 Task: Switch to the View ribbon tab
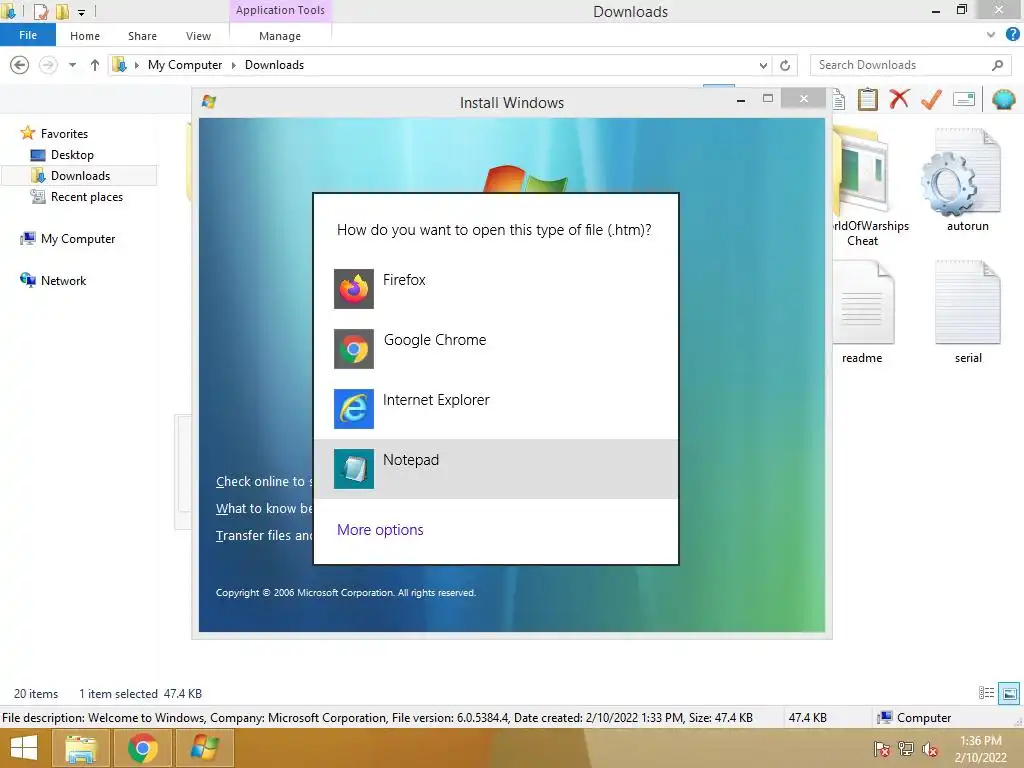(x=199, y=36)
